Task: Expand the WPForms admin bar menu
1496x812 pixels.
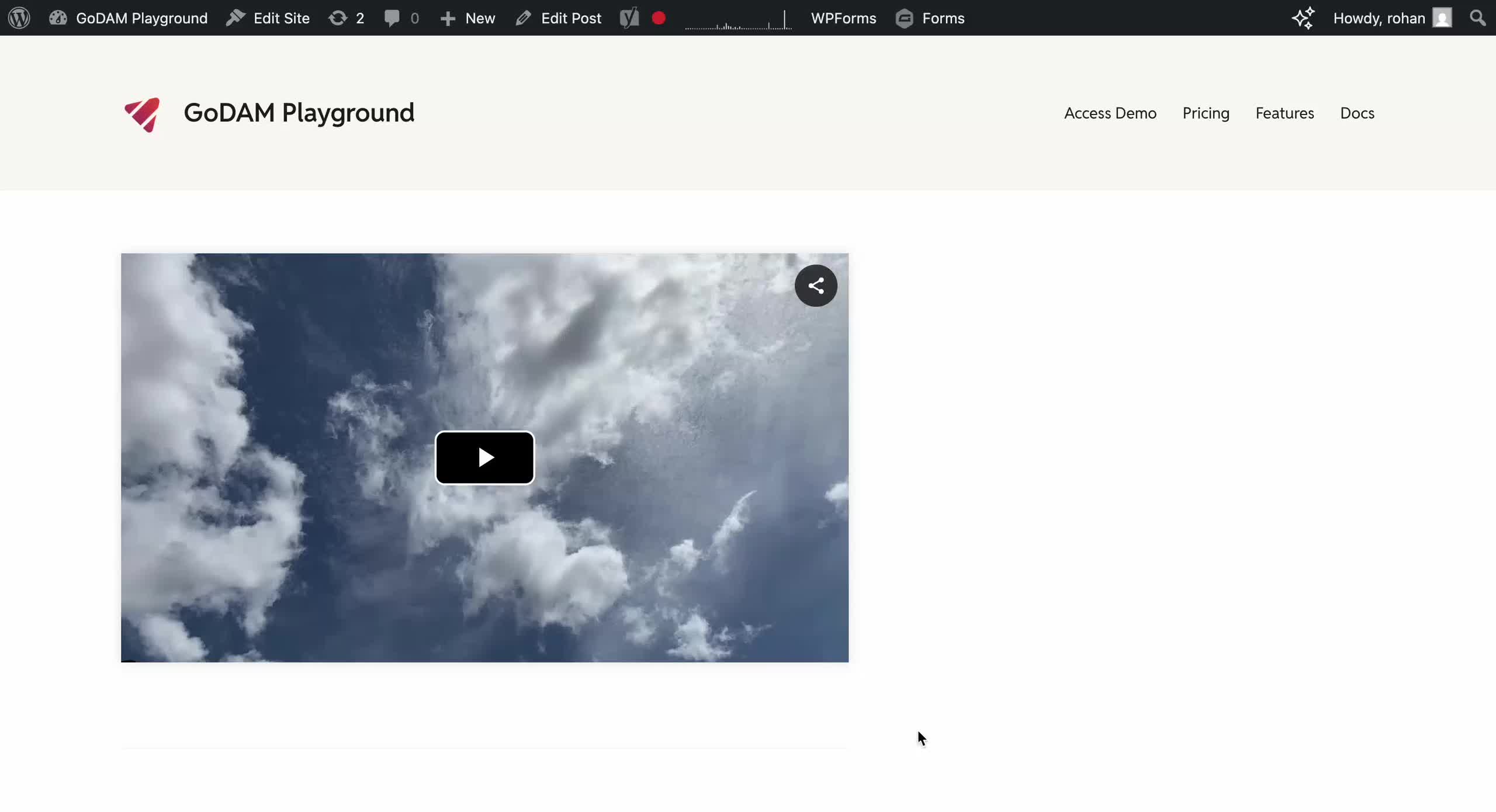Action: point(844,18)
